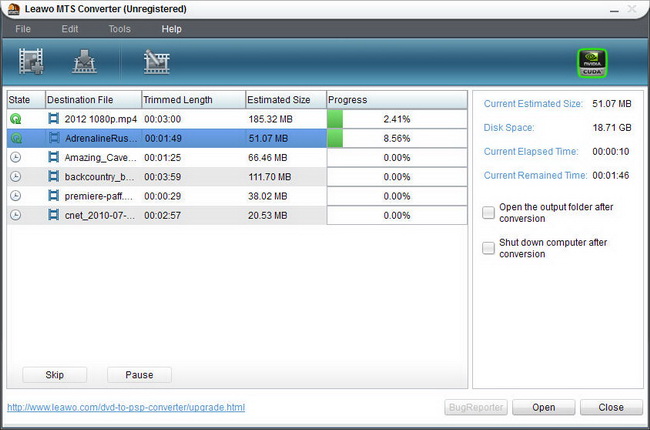Click waiting clock icon for backcountry_b row
Screen dimensions: 650x430
click(15, 177)
